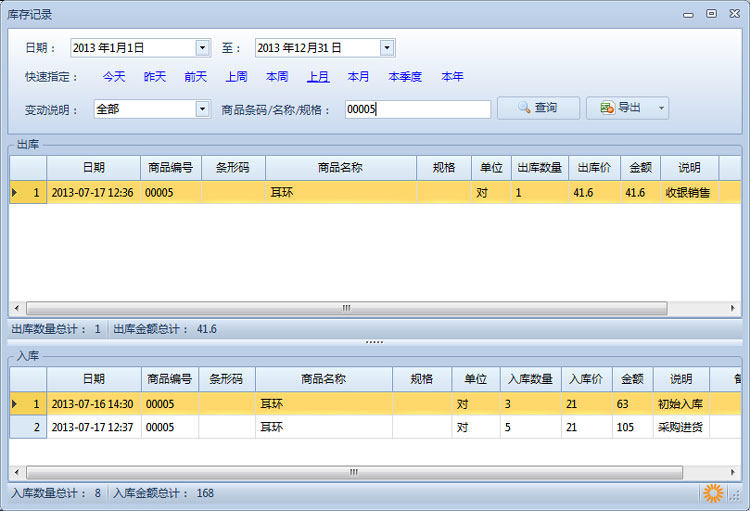Click 出库 table 金额 column header
The height and width of the screenshot is (511, 750).
(x=640, y=168)
